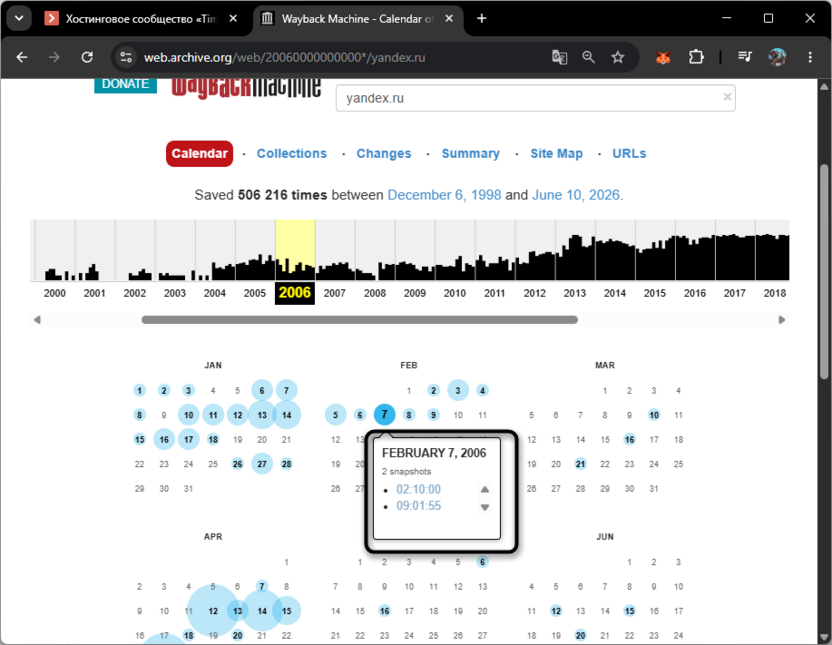Select year 2006 on the timeline
This screenshot has height=645, width=832.
[295, 293]
